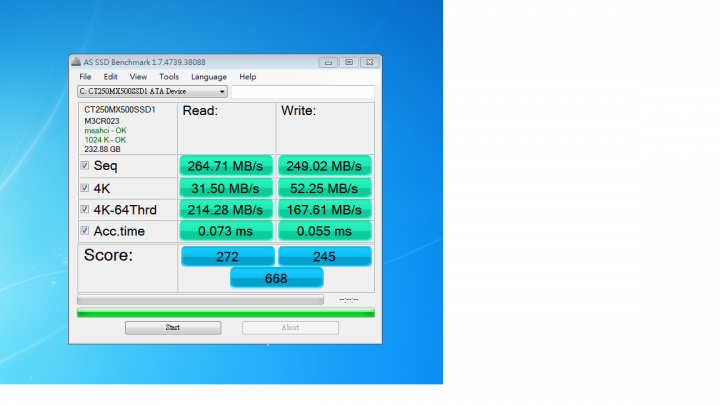The width and height of the screenshot is (720, 405).
Task: Click the read score 272
Action: tap(228, 256)
